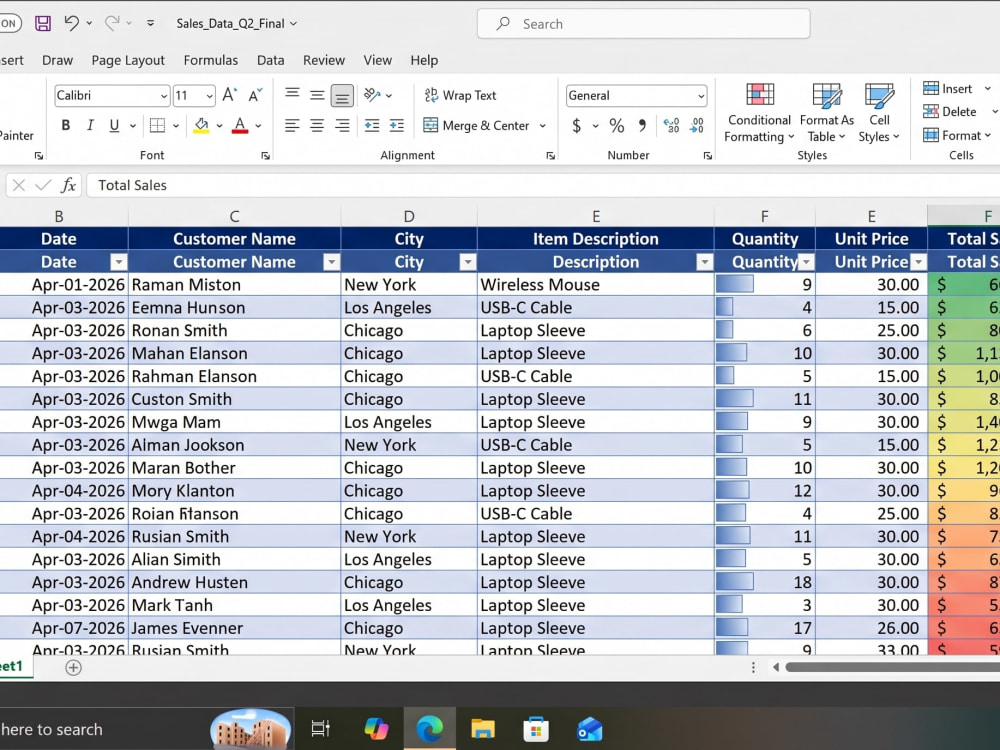Toggle Italic formatting
The width and height of the screenshot is (1000, 750).
[x=90, y=126]
